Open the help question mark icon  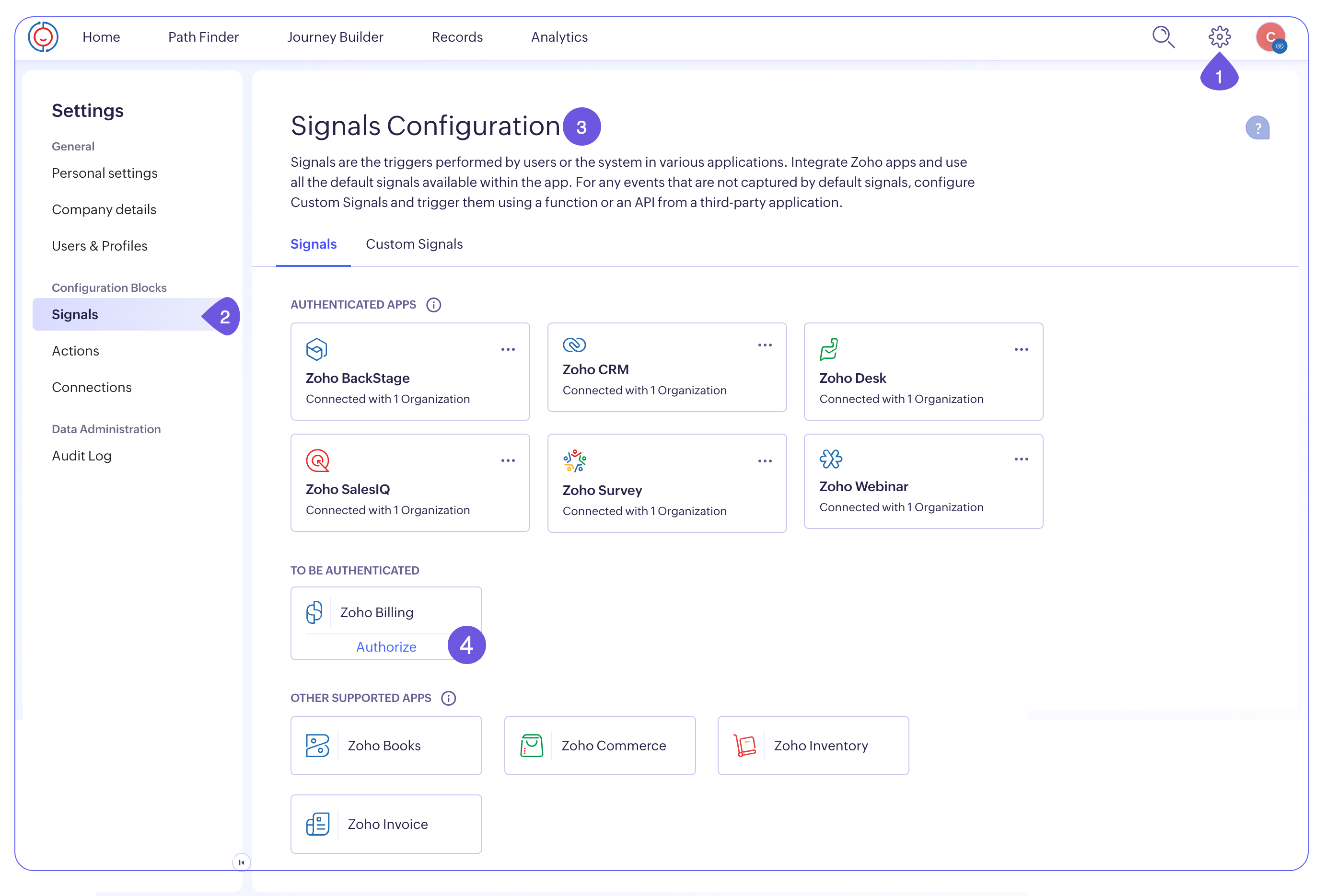coord(1257,127)
